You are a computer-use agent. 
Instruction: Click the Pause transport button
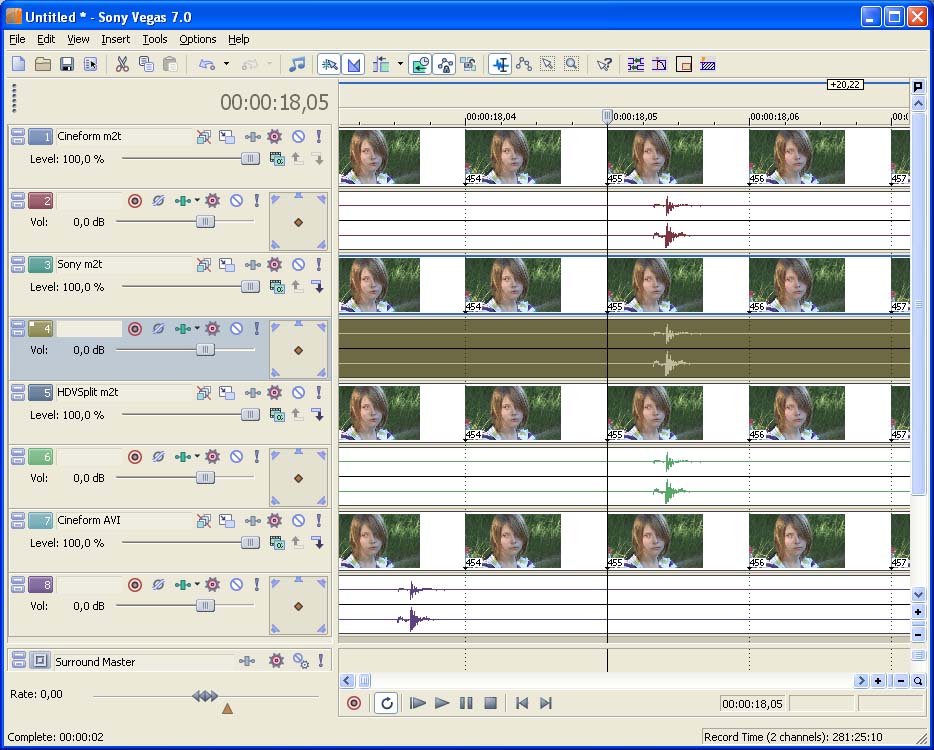coord(466,704)
